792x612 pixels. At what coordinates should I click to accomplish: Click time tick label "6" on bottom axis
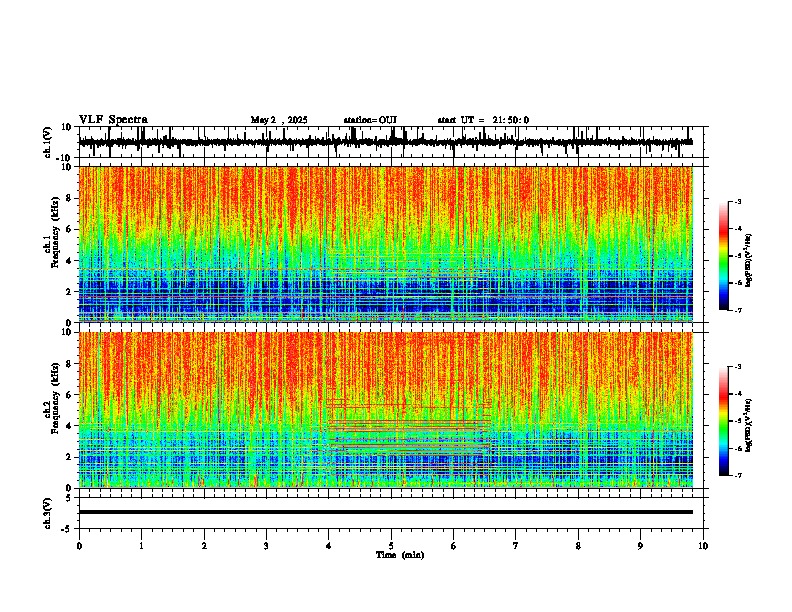(454, 546)
